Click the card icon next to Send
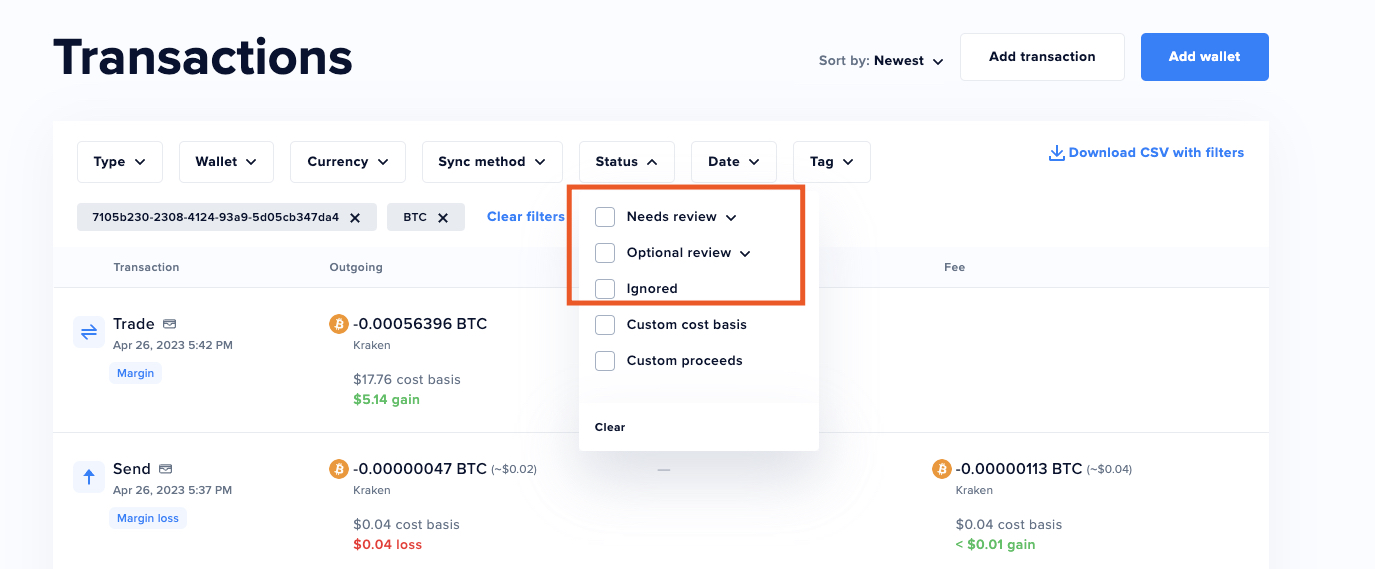 pyautogui.click(x=166, y=469)
